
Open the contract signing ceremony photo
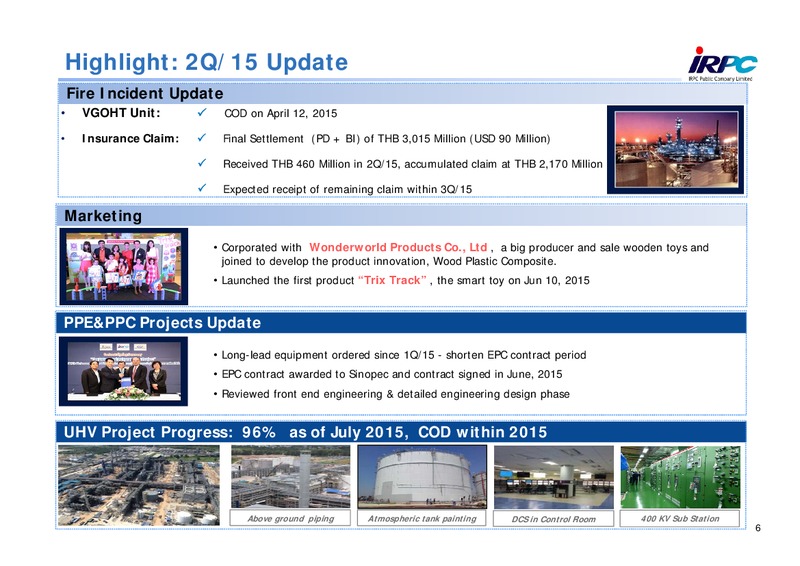point(123,371)
